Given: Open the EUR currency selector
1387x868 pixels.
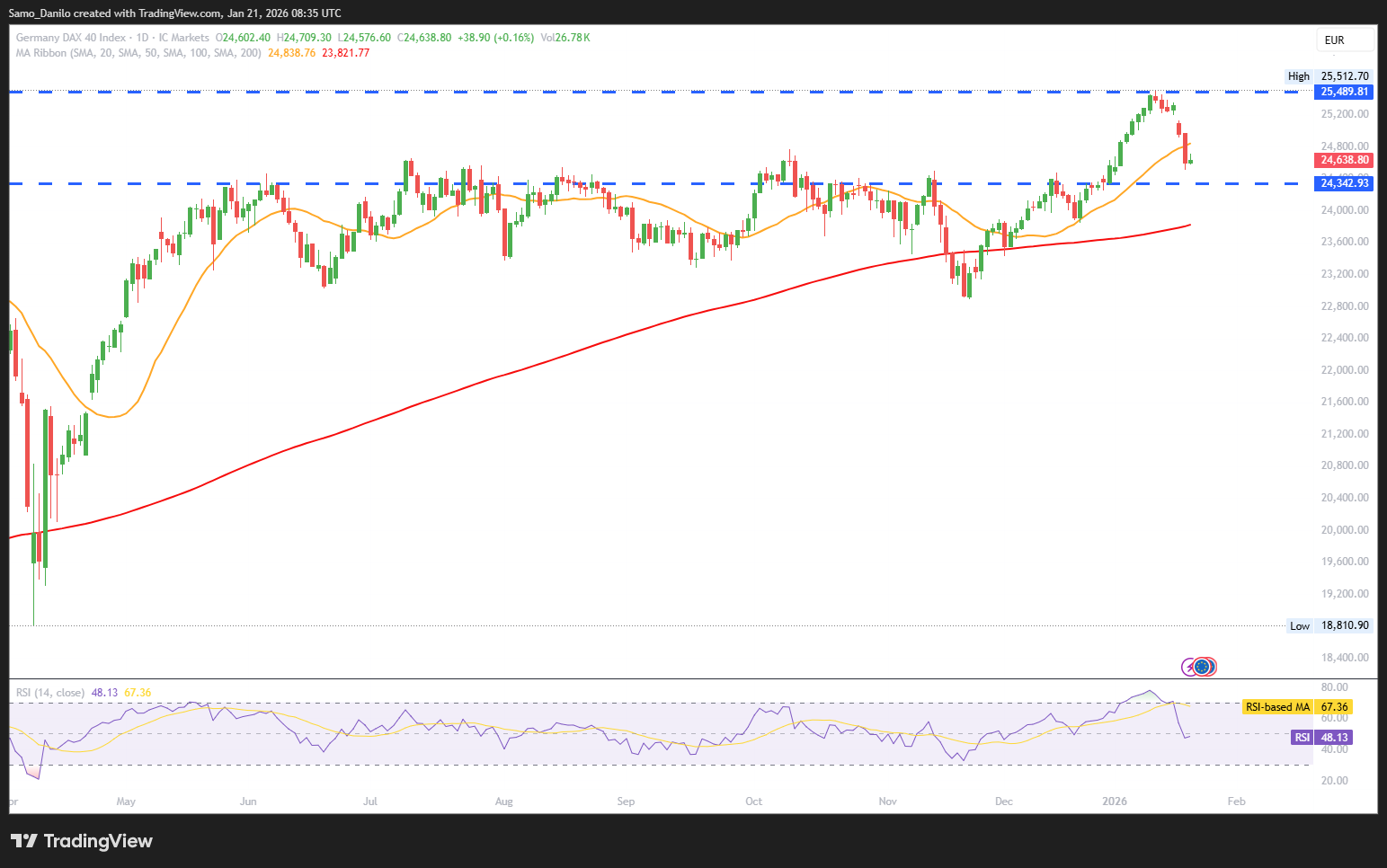Looking at the screenshot, I should pyautogui.click(x=1345, y=40).
